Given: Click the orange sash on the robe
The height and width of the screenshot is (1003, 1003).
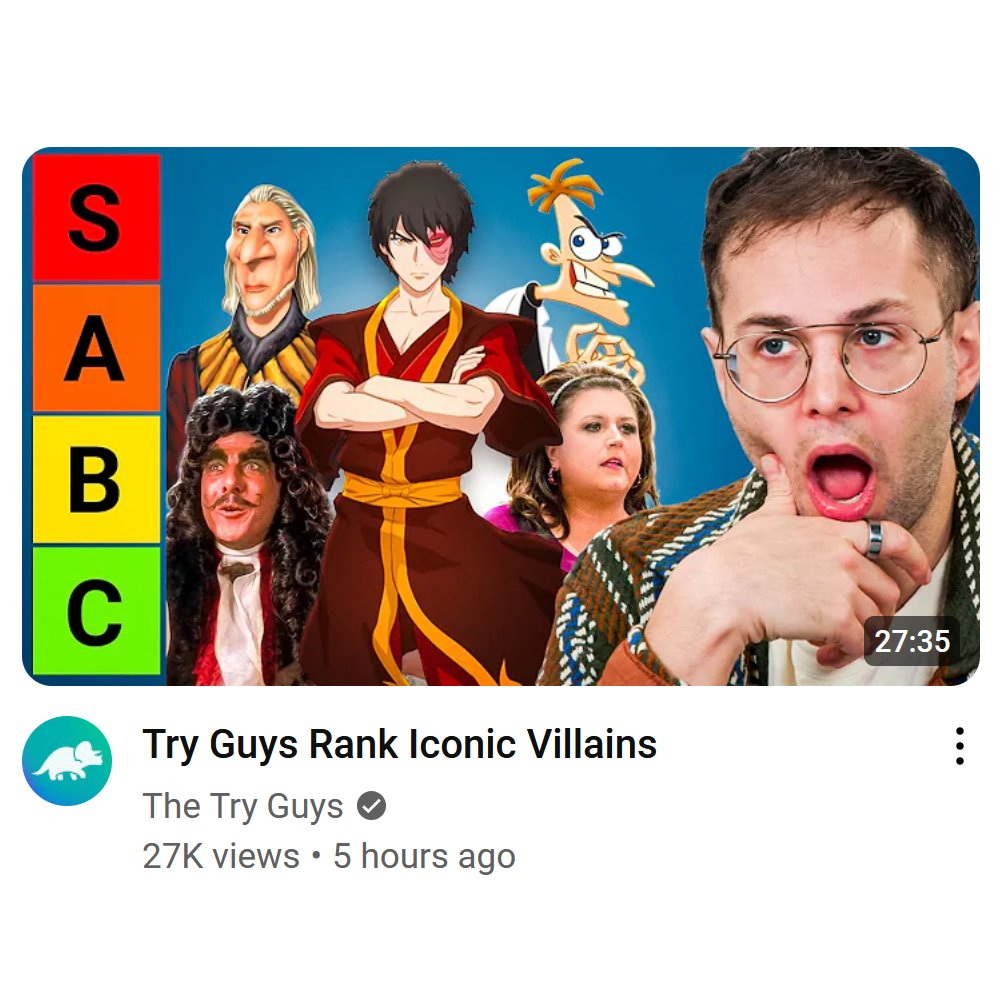Looking at the screenshot, I should [x=402, y=491].
